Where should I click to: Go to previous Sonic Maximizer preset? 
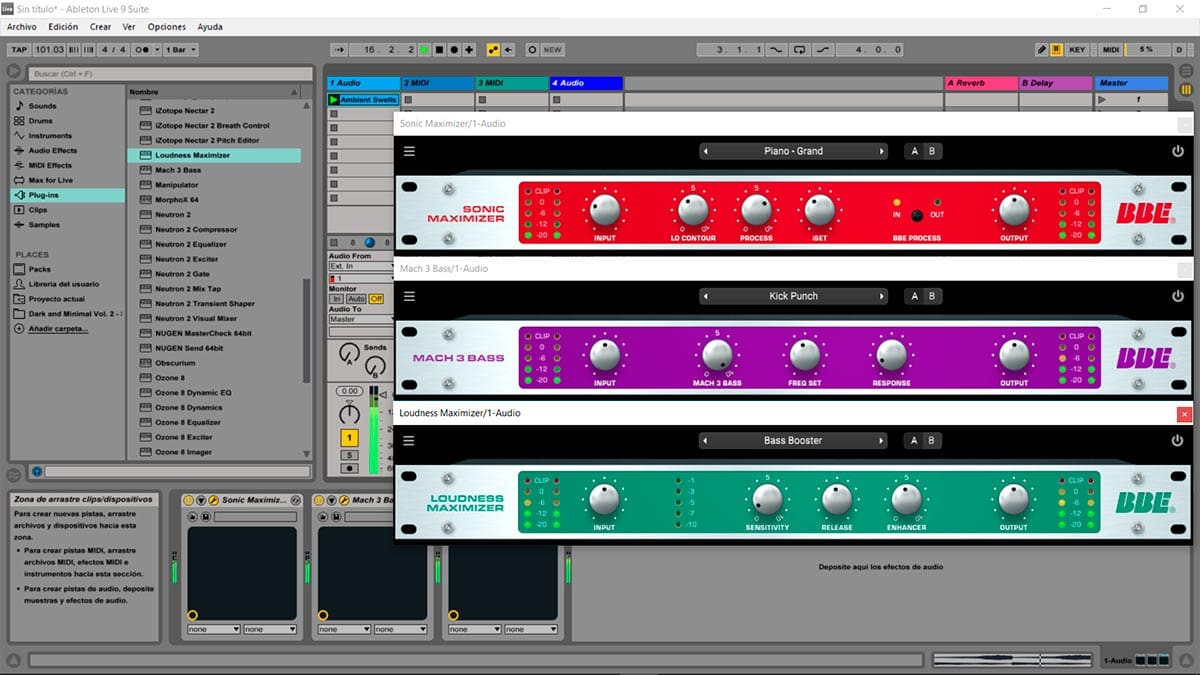click(705, 151)
